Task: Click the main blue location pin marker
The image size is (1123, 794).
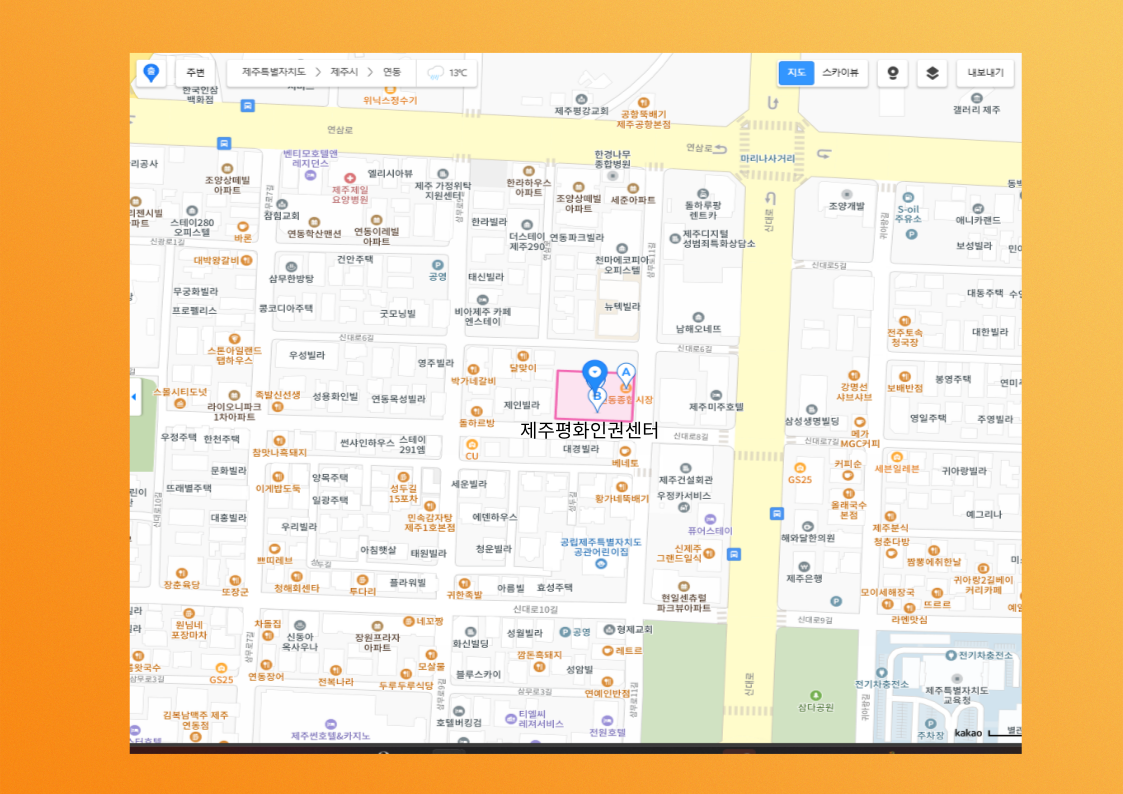Action: (594, 374)
